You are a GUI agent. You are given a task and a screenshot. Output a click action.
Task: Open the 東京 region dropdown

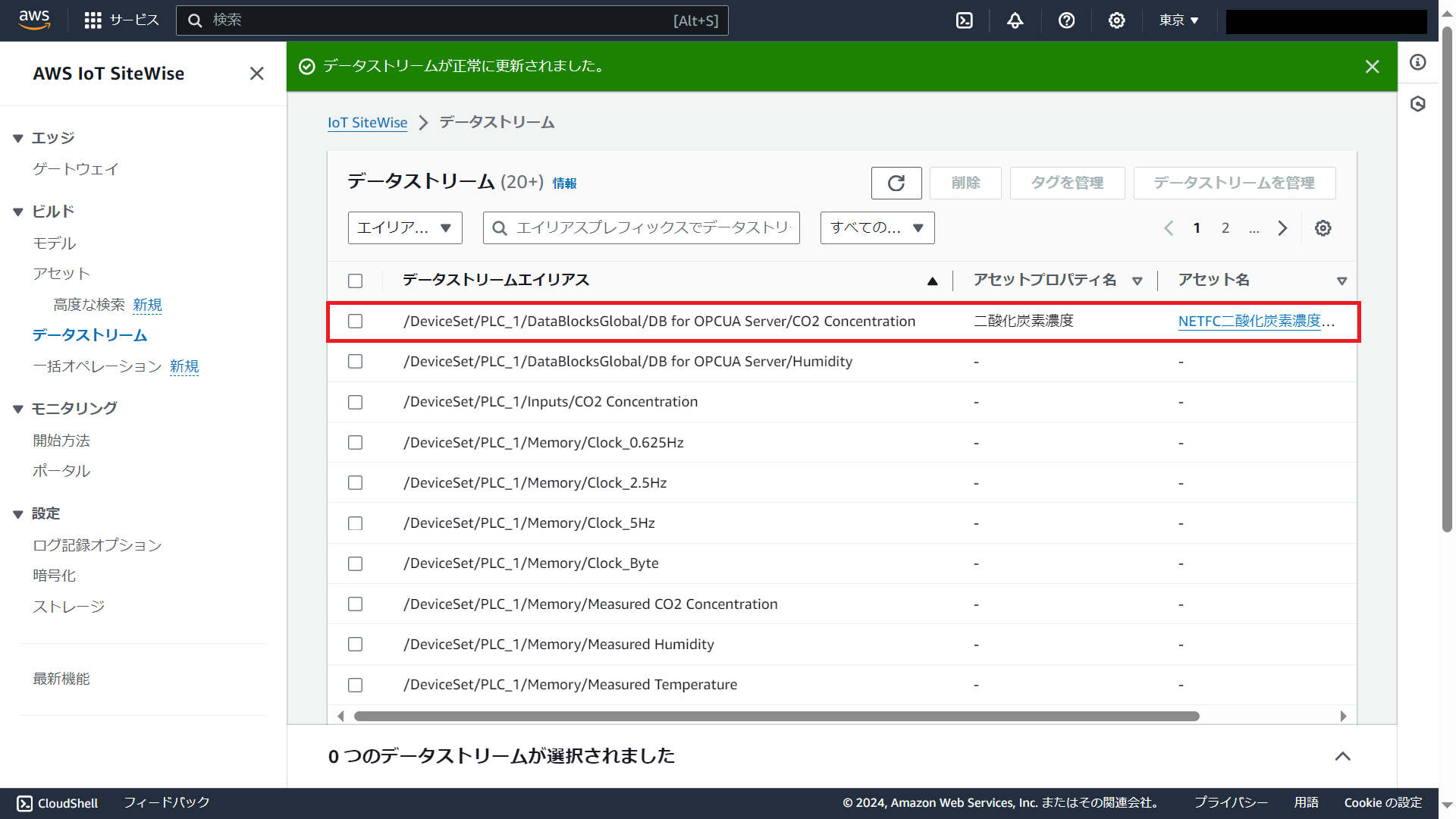(1178, 20)
